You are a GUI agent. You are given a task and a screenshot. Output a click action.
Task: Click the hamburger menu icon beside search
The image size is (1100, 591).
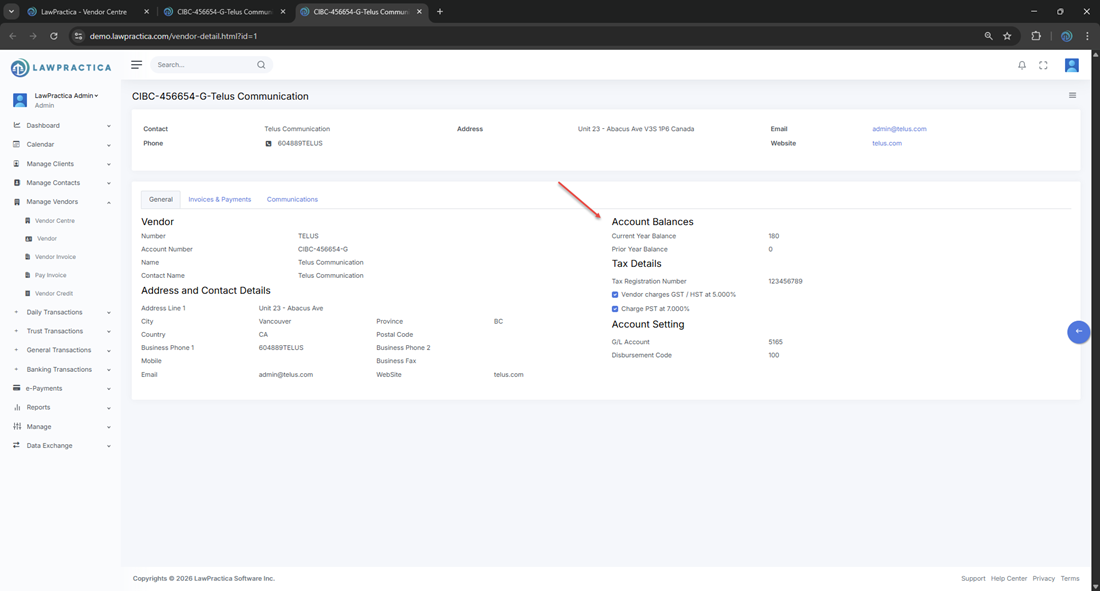(136, 65)
